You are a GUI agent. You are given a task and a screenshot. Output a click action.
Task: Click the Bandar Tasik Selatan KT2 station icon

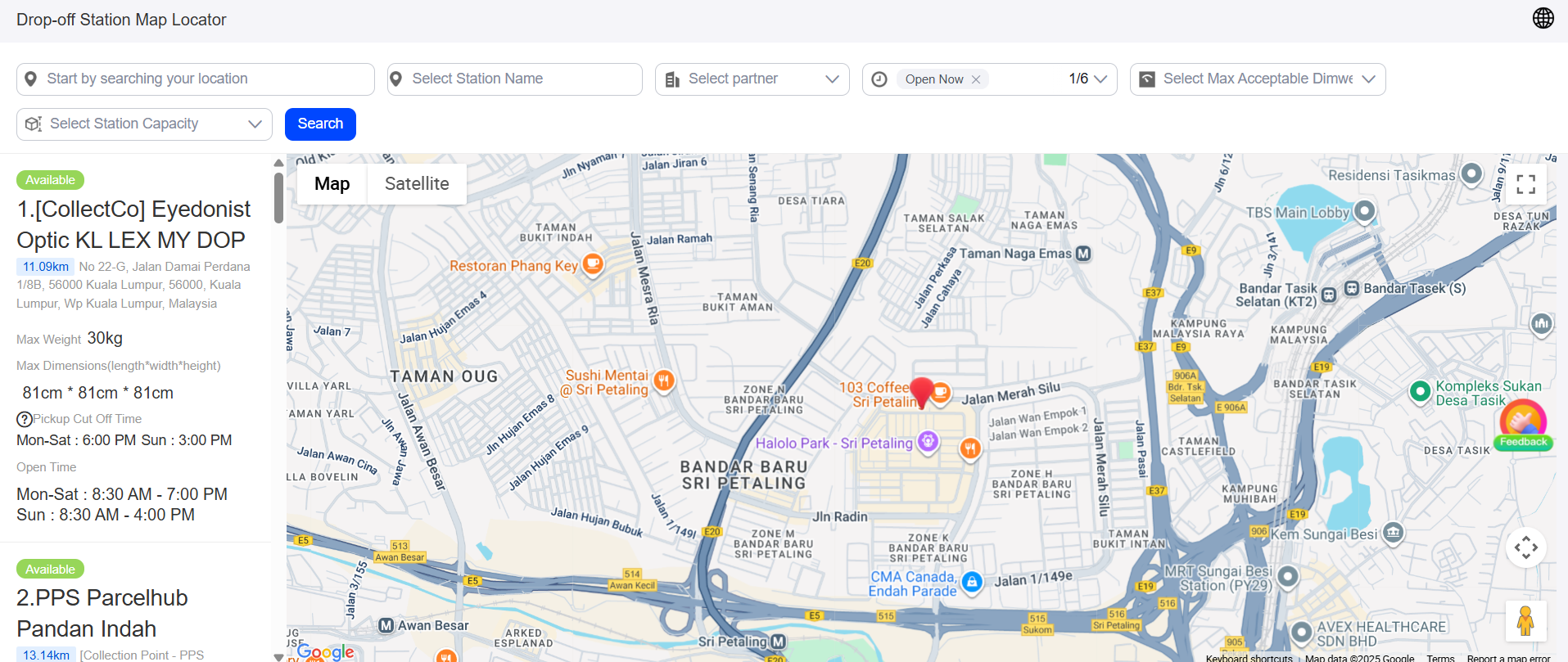(x=1329, y=295)
